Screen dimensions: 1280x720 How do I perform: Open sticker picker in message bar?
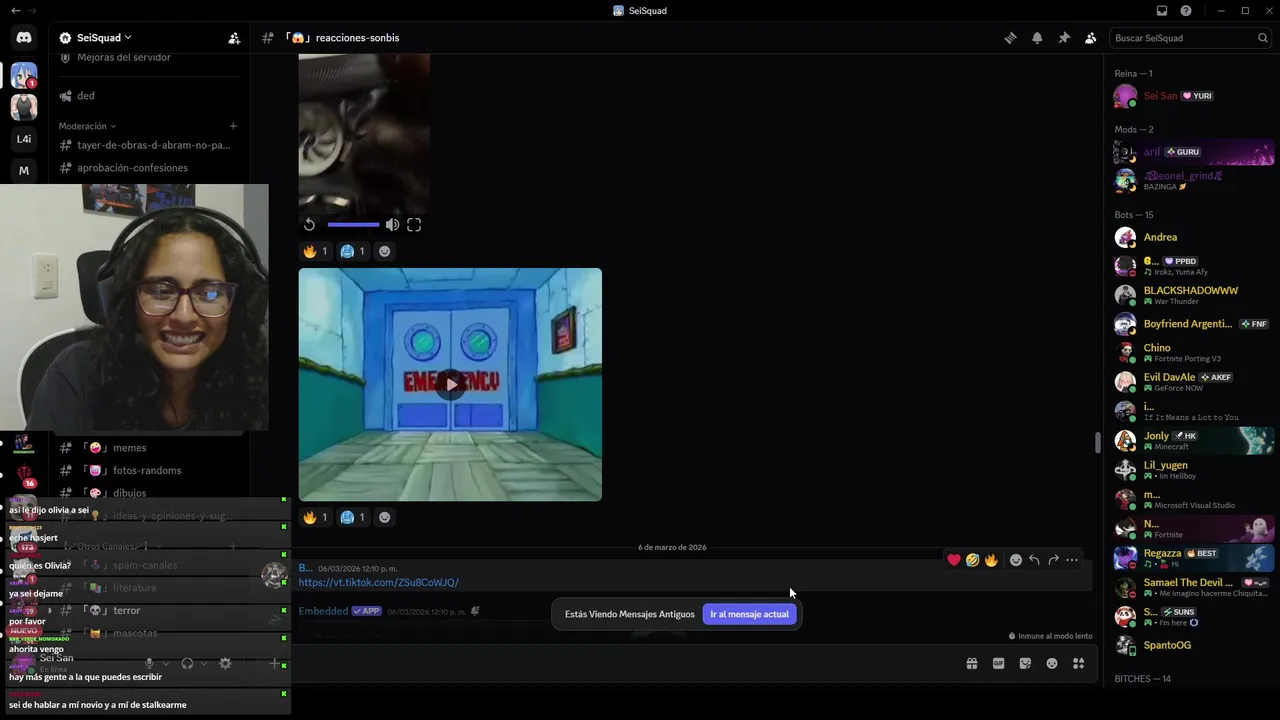[x=1025, y=663]
